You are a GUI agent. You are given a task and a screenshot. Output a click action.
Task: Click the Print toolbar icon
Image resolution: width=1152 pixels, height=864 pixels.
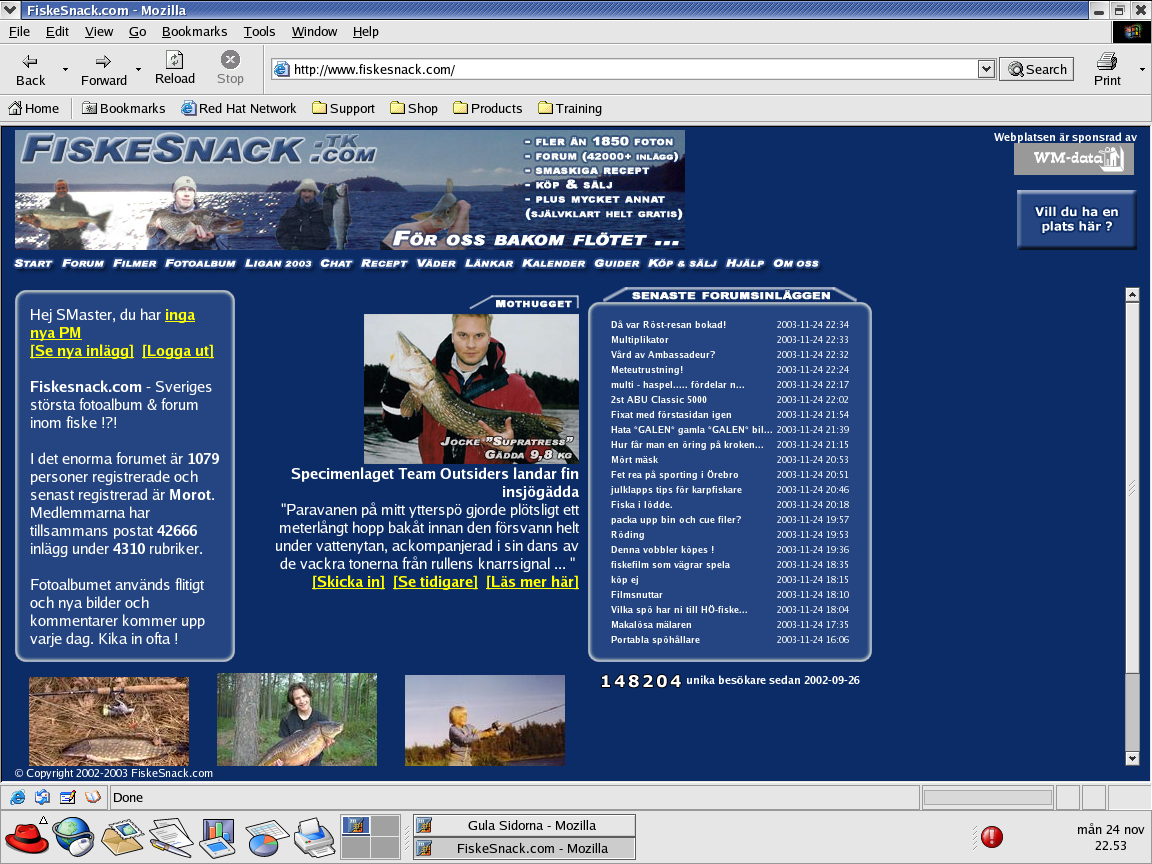(x=1106, y=61)
